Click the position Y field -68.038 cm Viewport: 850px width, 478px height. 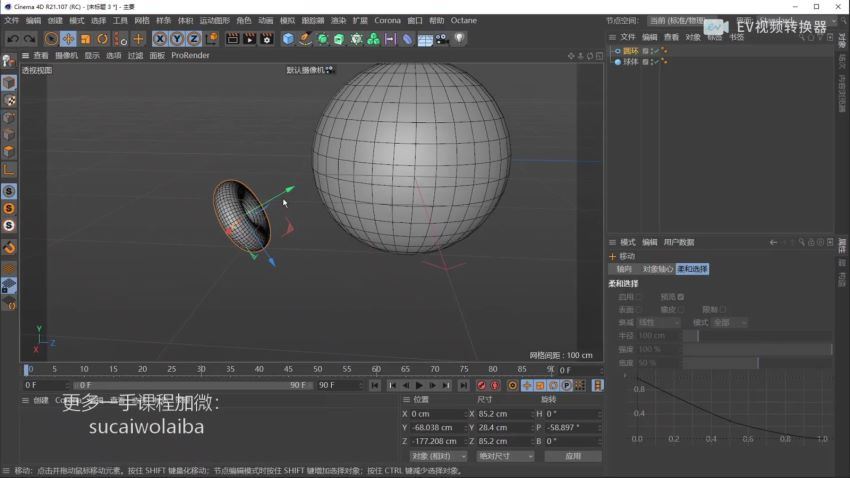pos(437,428)
